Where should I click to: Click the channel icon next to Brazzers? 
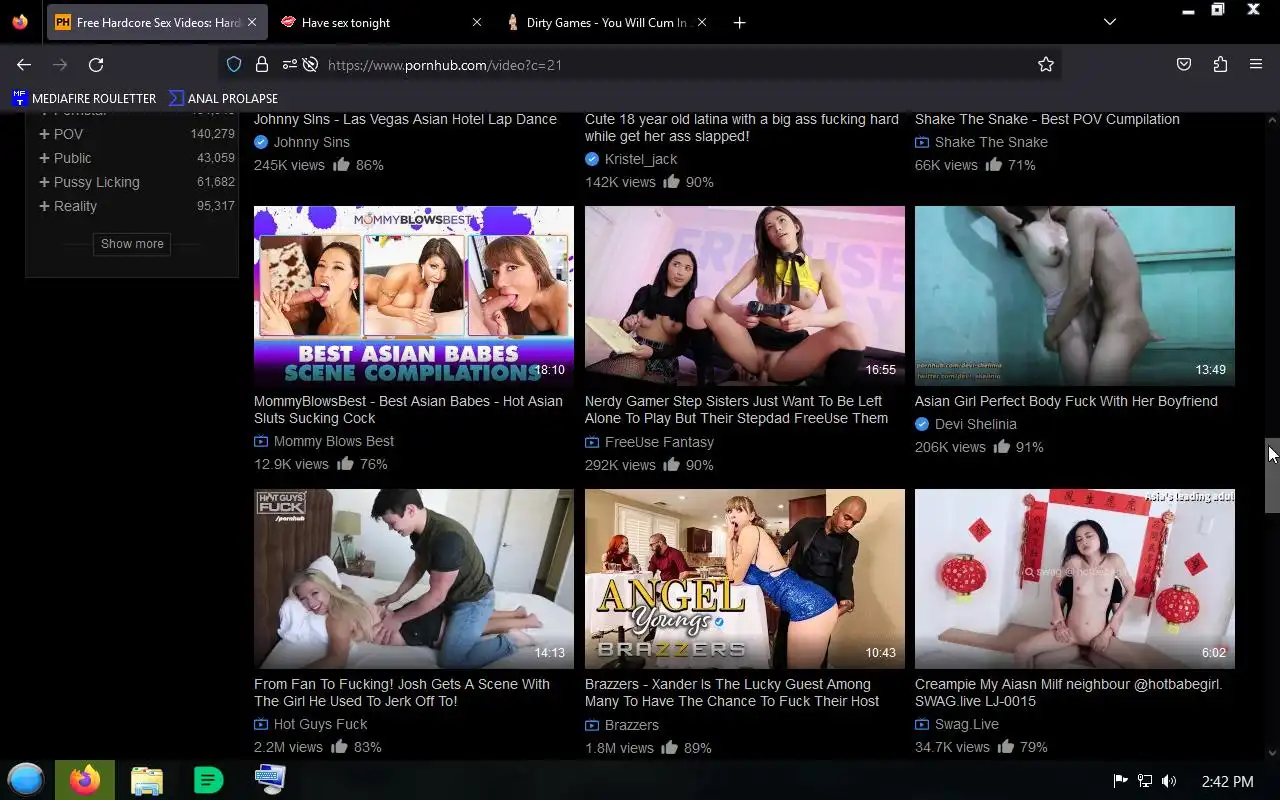pyautogui.click(x=592, y=725)
